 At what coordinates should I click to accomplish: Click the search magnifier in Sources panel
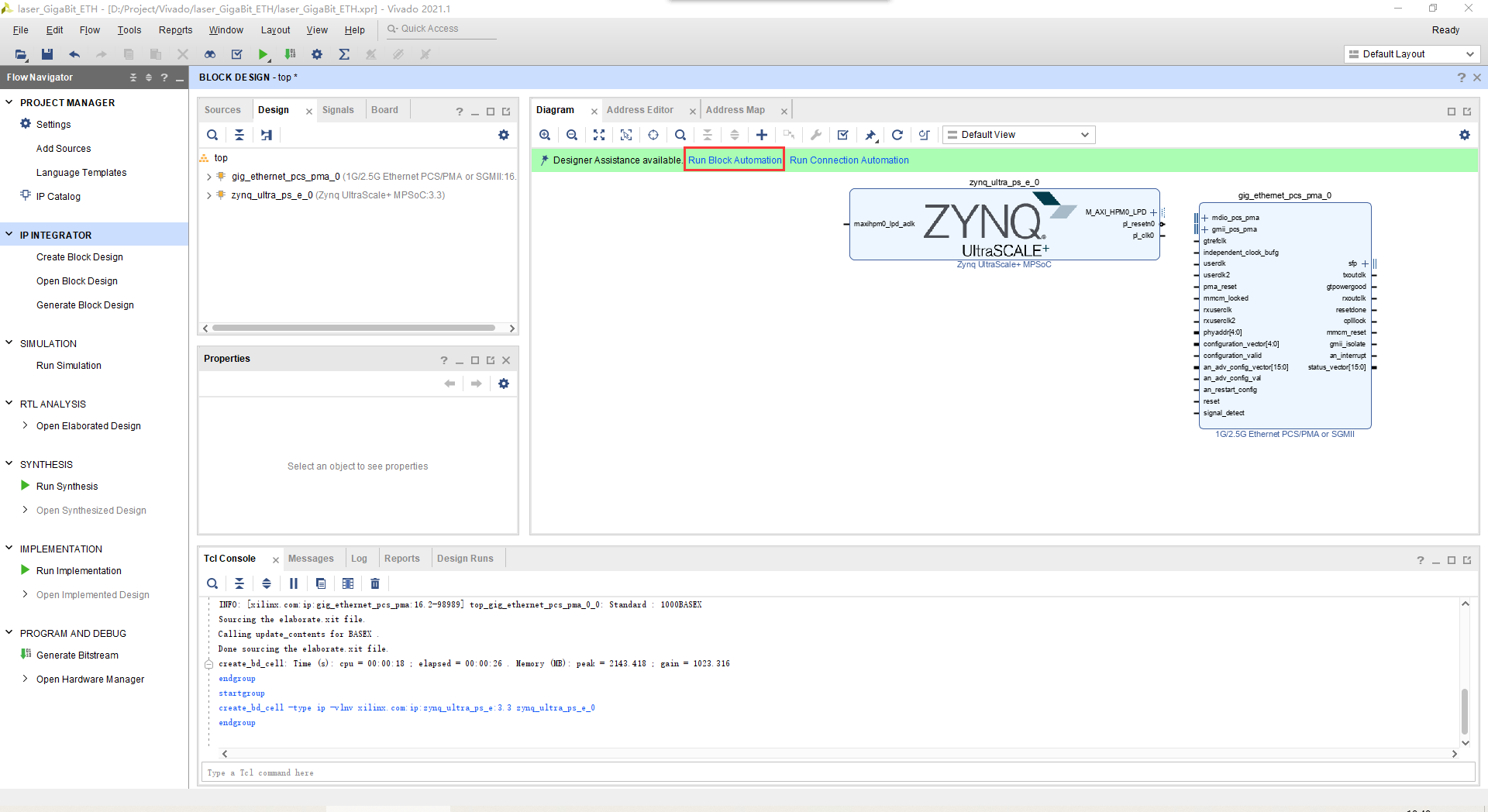click(x=212, y=134)
